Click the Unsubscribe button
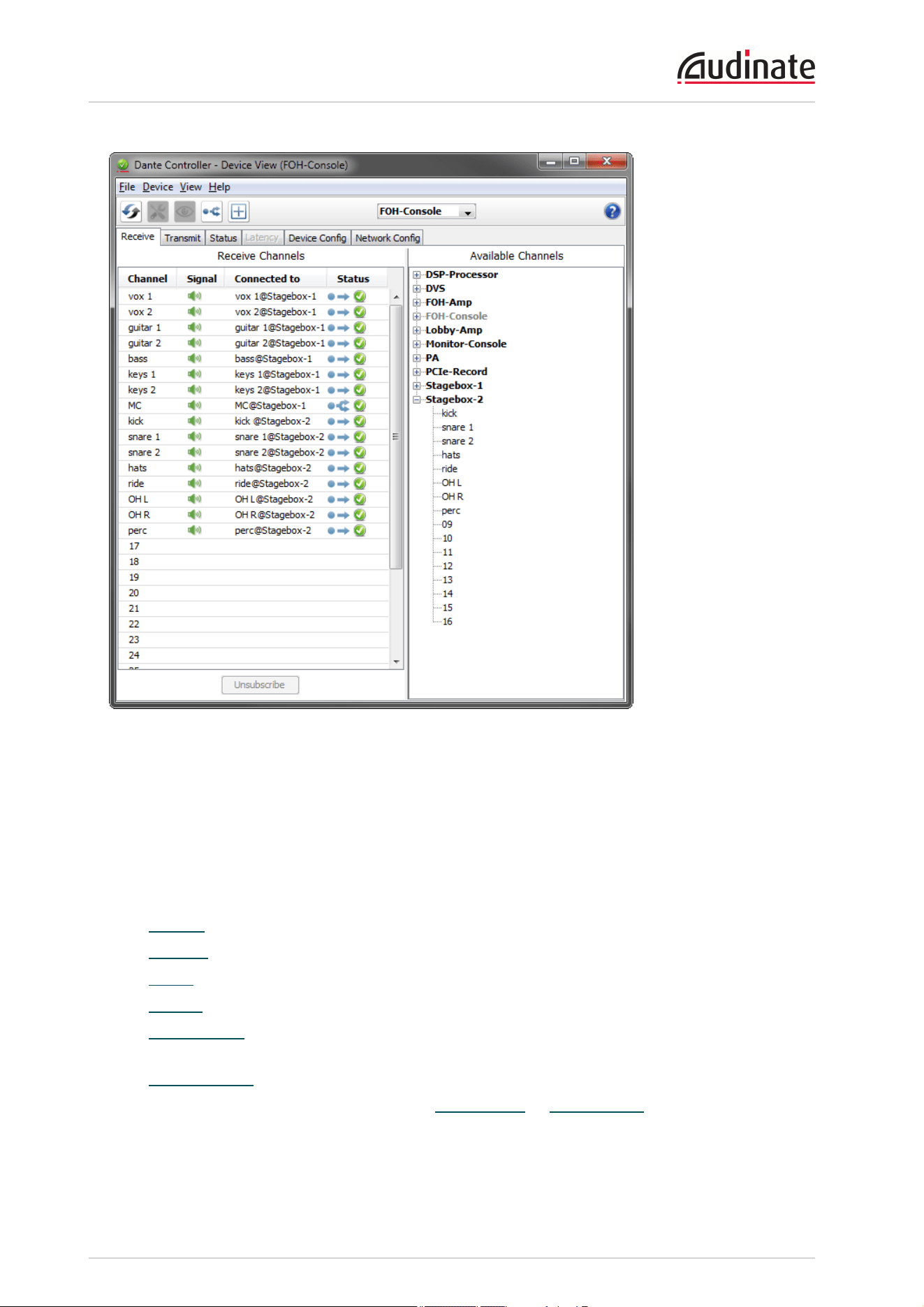The image size is (924, 1307). (260, 685)
